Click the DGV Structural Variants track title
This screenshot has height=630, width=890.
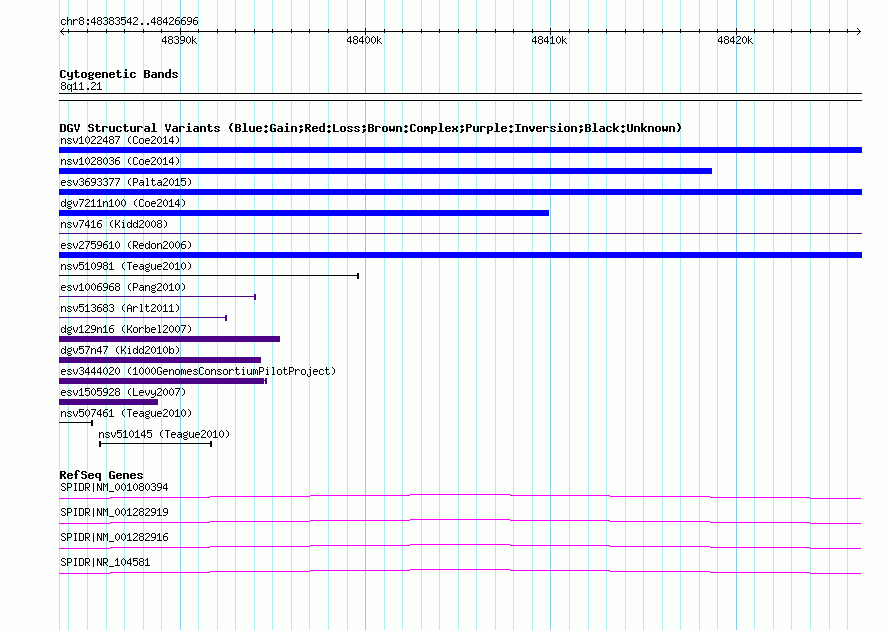(x=370, y=128)
